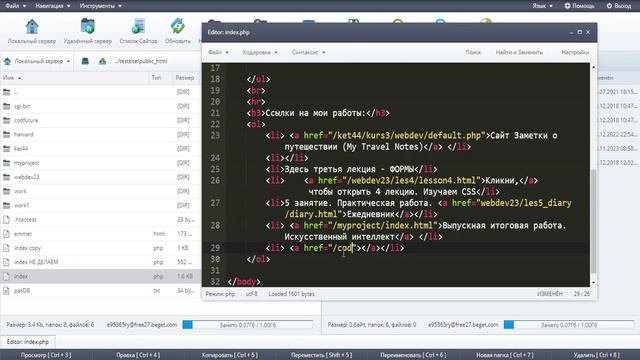
Task: Sort by the Тип column header
Action: coord(156,78)
